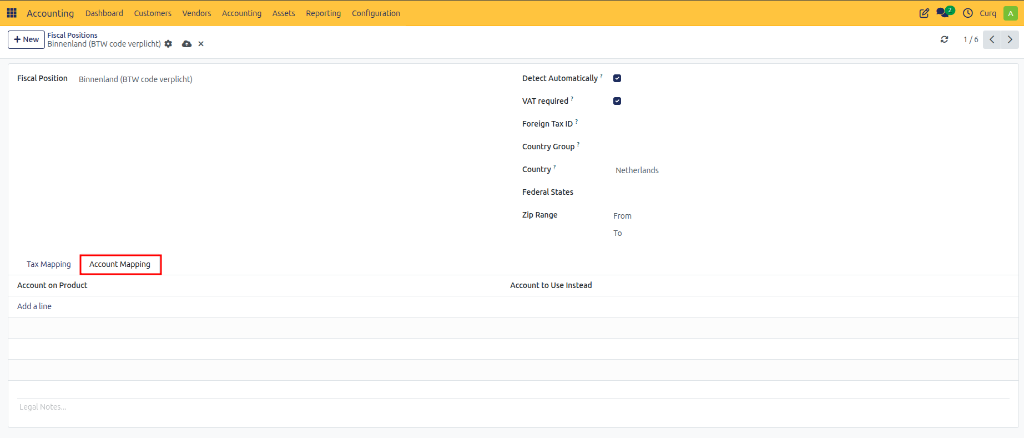Open user avatar A menu
Image resolution: width=1024 pixels, height=438 pixels.
click(x=1010, y=13)
